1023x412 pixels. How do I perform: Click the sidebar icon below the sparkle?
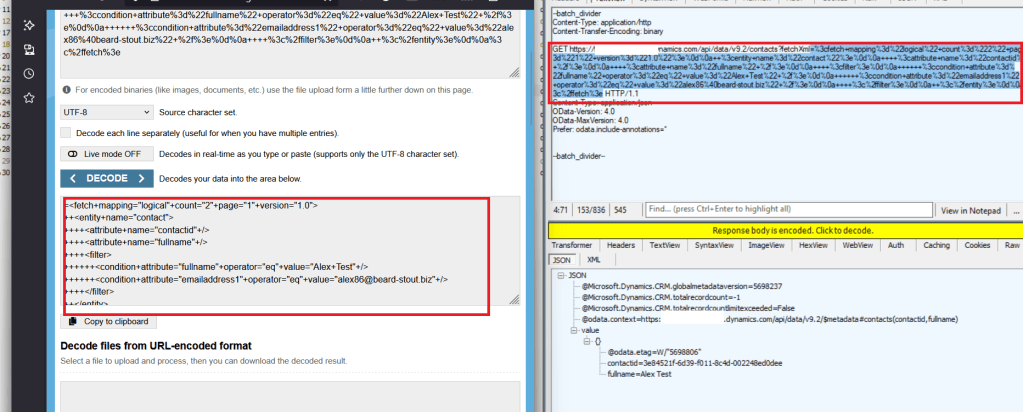[x=29, y=50]
